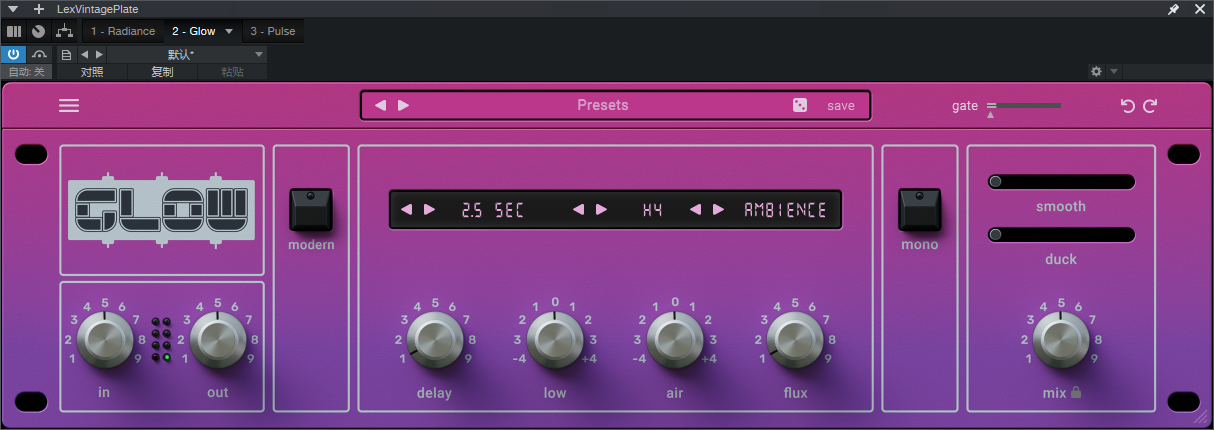1214x430 pixels.
Task: Expand the window menu triangle
Action: (13, 9)
